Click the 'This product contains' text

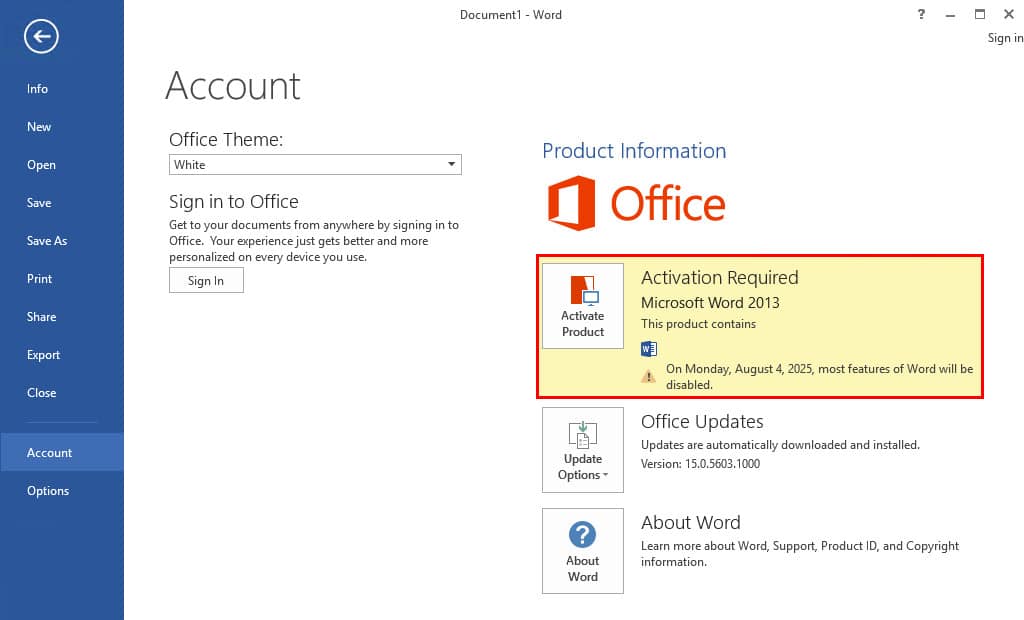tap(698, 323)
